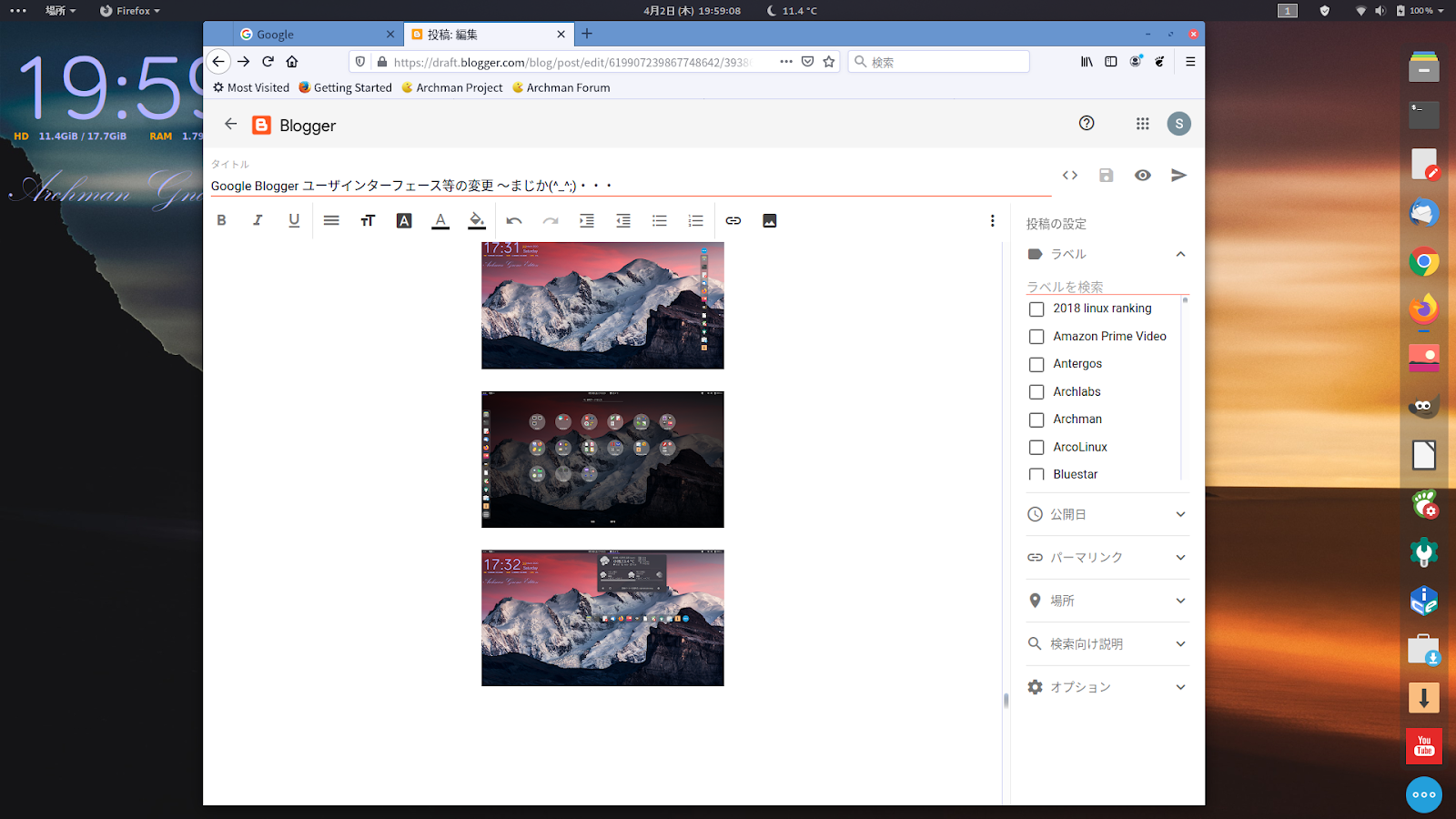1456x819 pixels.
Task: Go to the browser home page
Action: point(292,61)
